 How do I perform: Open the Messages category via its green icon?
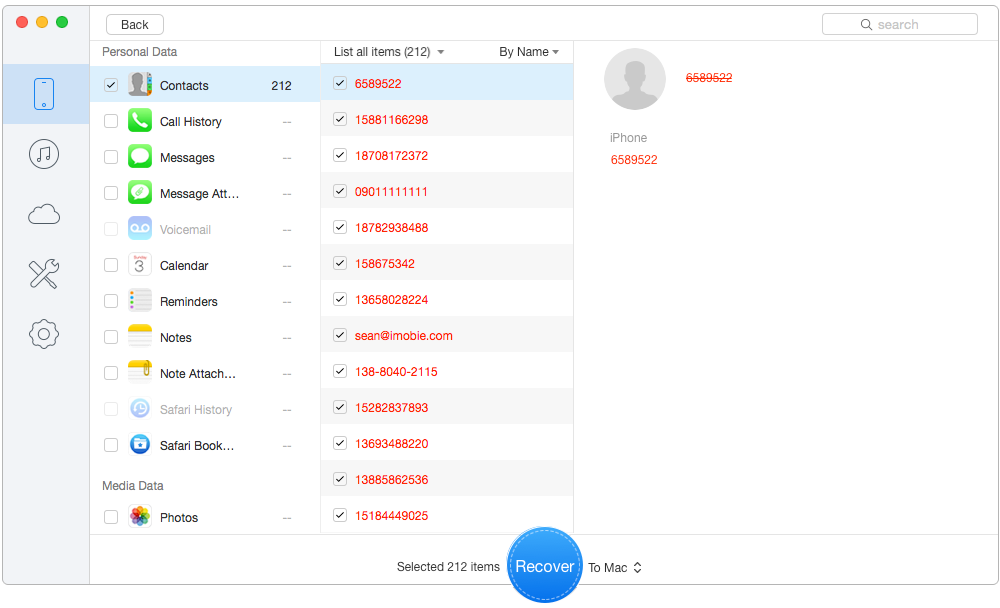click(139, 157)
